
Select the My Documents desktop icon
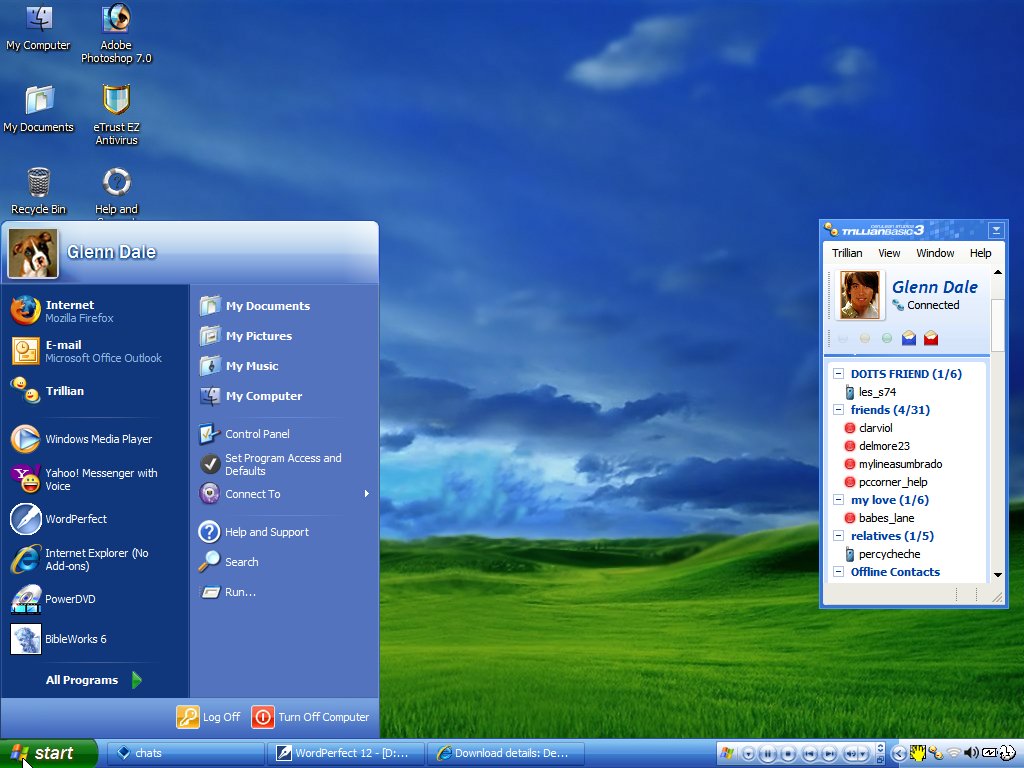tap(39, 109)
